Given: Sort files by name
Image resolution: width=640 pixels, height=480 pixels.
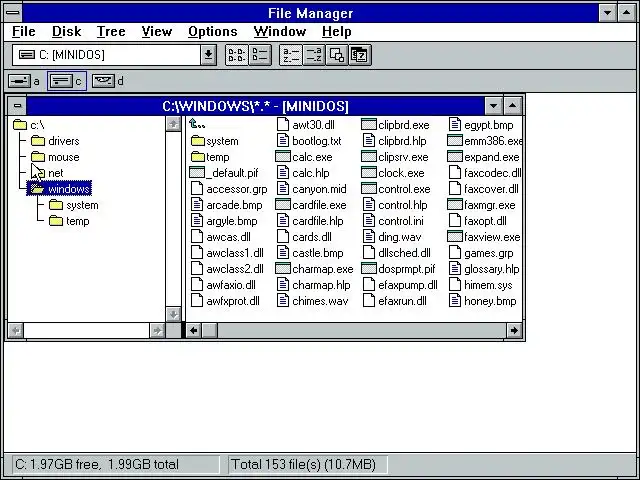Looking at the screenshot, I should point(291,55).
